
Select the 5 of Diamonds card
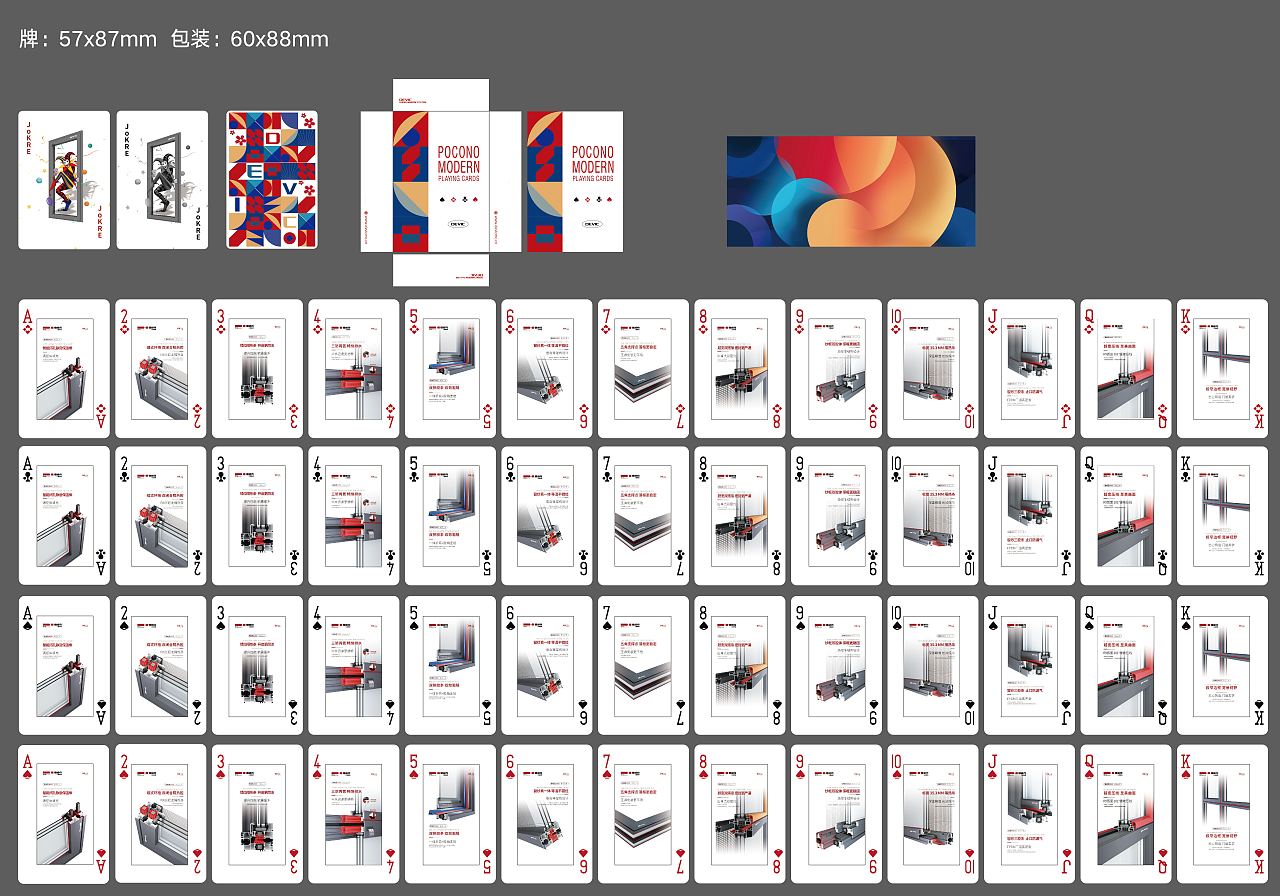pos(450,368)
